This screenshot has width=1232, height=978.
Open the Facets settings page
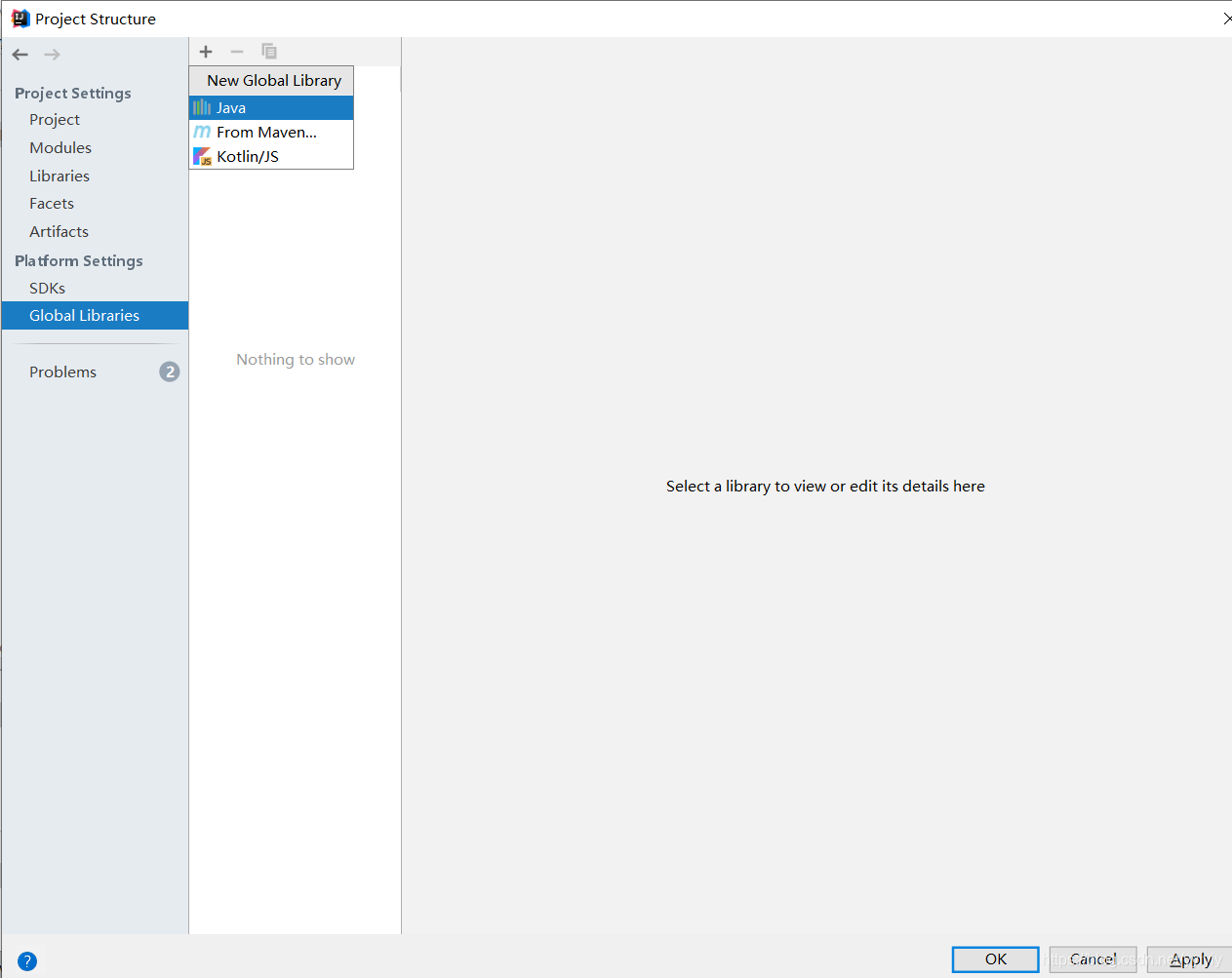pyautogui.click(x=52, y=203)
